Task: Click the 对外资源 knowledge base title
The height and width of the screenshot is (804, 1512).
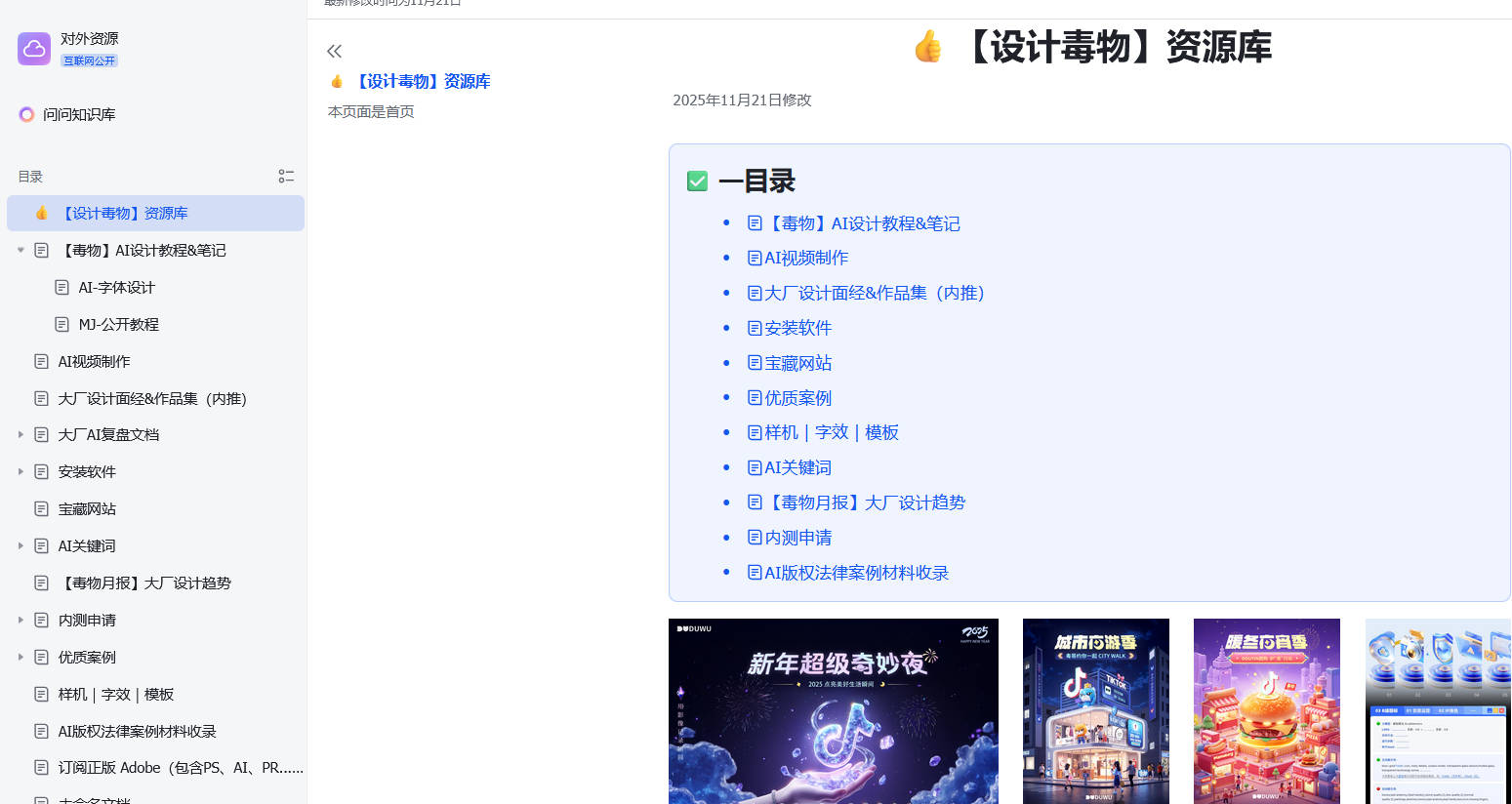Action: (90, 38)
